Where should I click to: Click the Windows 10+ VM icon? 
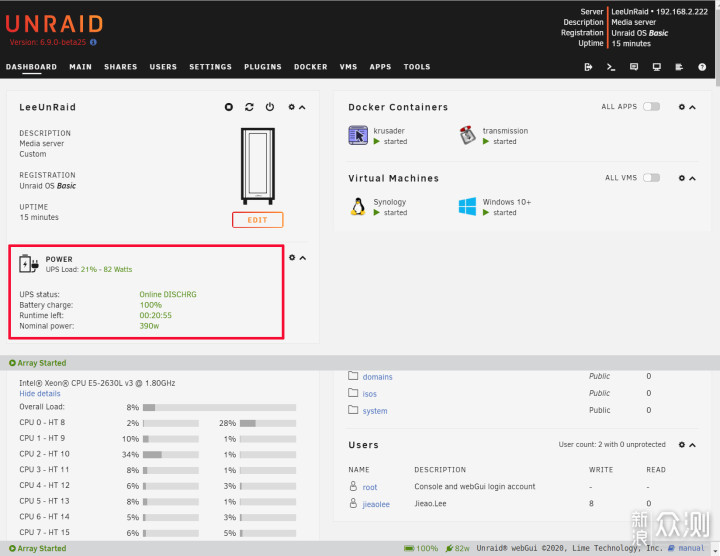[467, 207]
